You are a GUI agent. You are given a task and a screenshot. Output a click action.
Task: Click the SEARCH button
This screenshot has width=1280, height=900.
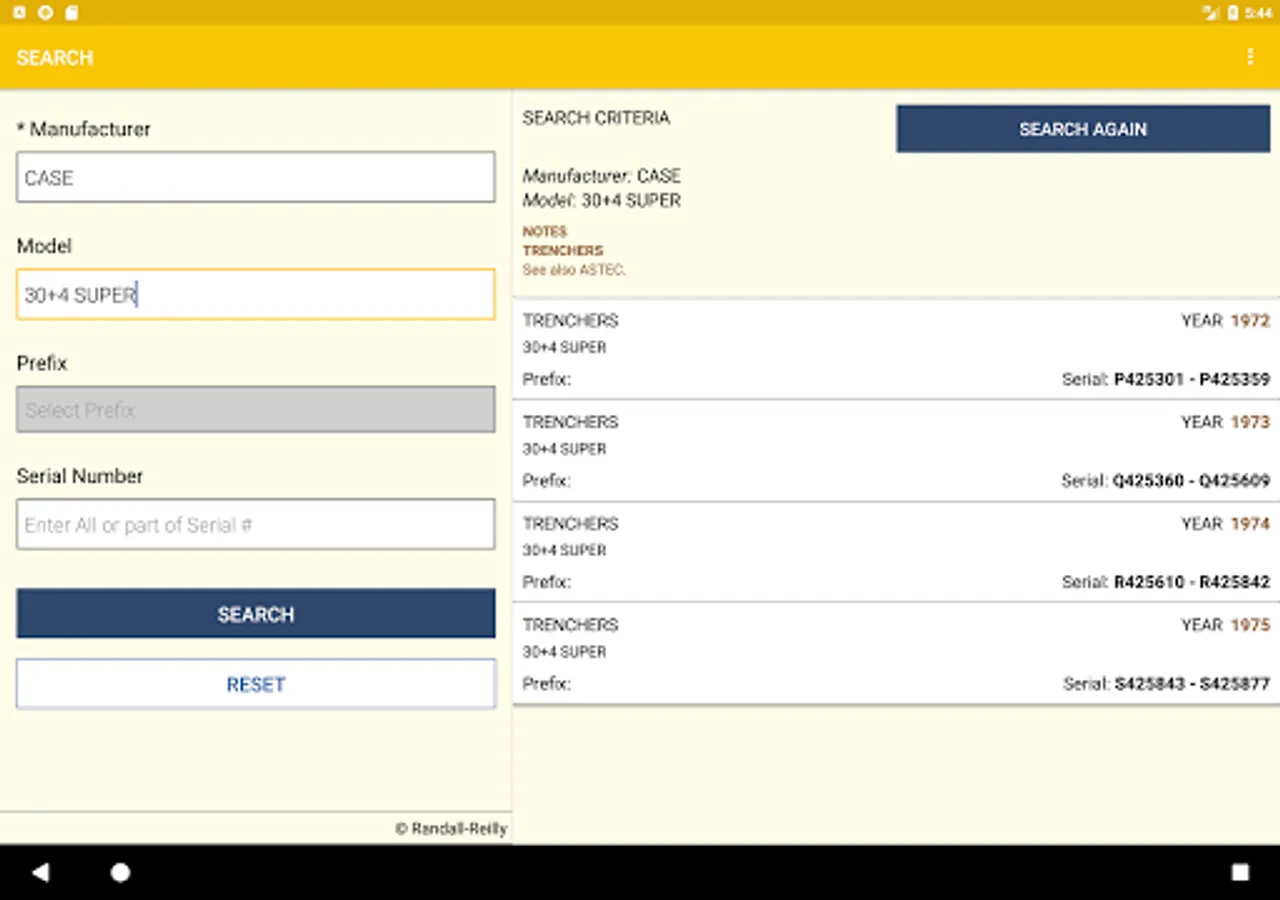pos(256,614)
